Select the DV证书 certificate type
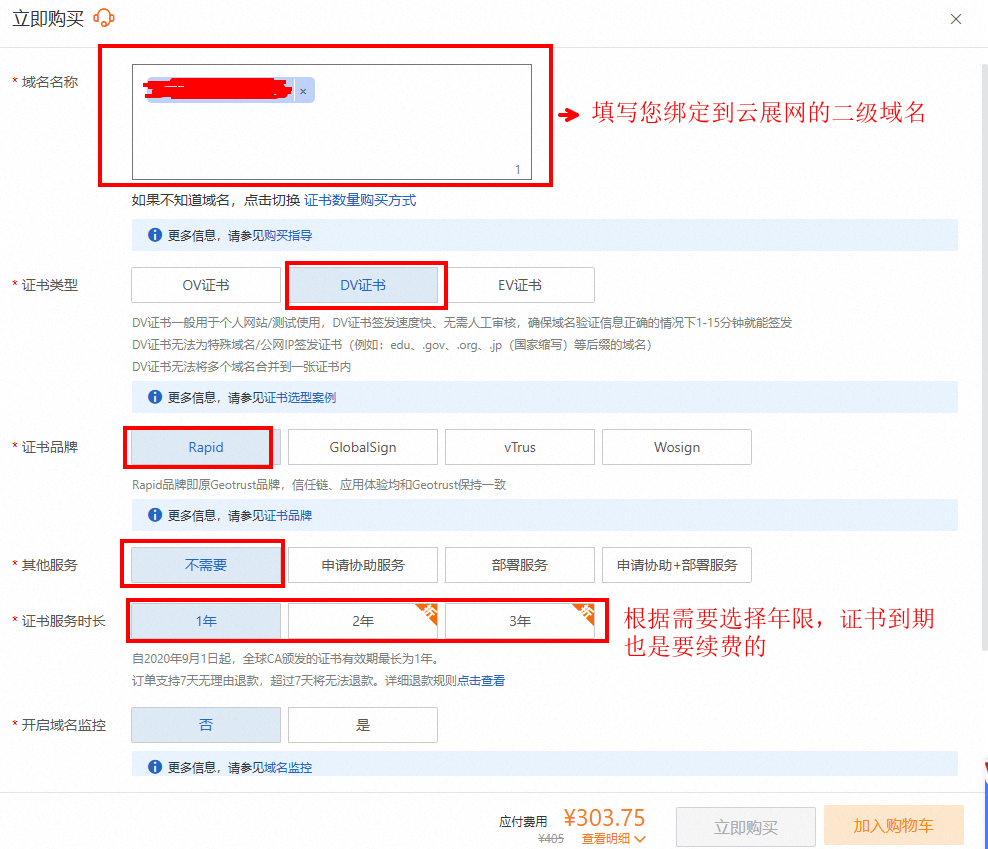The image size is (988, 849). tap(363, 285)
